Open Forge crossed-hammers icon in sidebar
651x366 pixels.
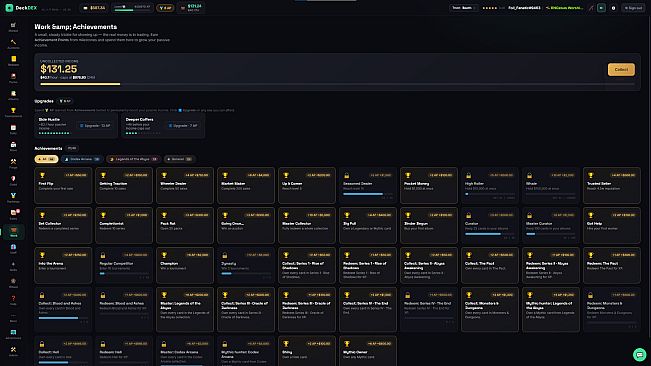tap(13, 163)
